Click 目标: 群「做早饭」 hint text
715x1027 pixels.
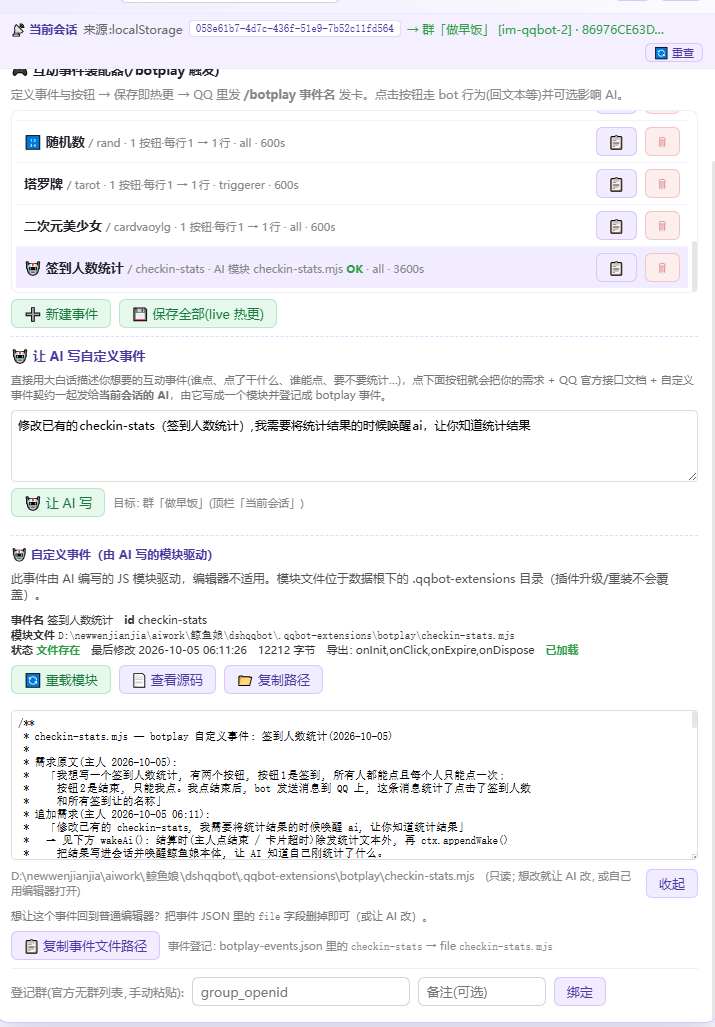coord(208,503)
